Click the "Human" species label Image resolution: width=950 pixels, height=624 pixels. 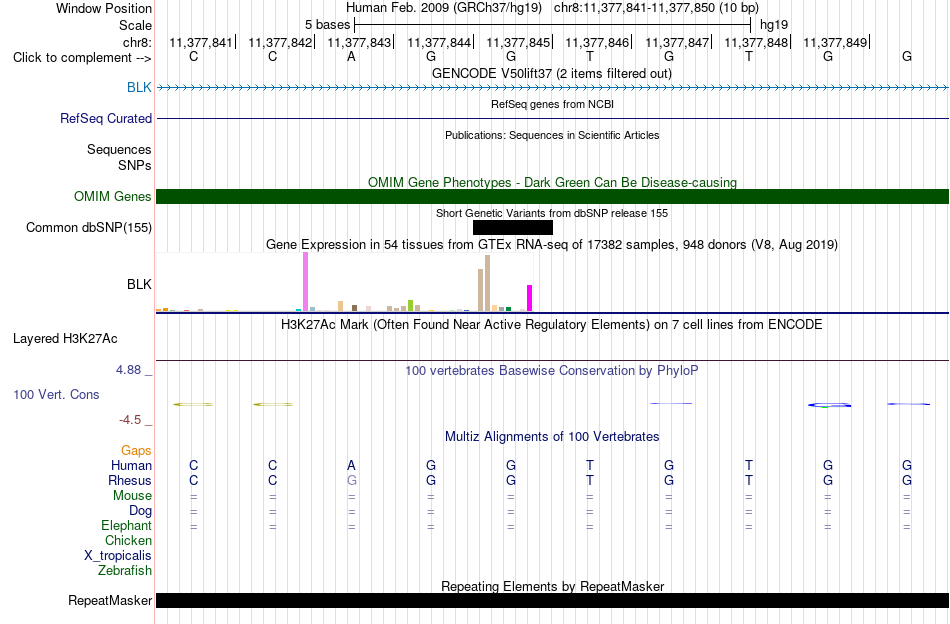point(131,465)
